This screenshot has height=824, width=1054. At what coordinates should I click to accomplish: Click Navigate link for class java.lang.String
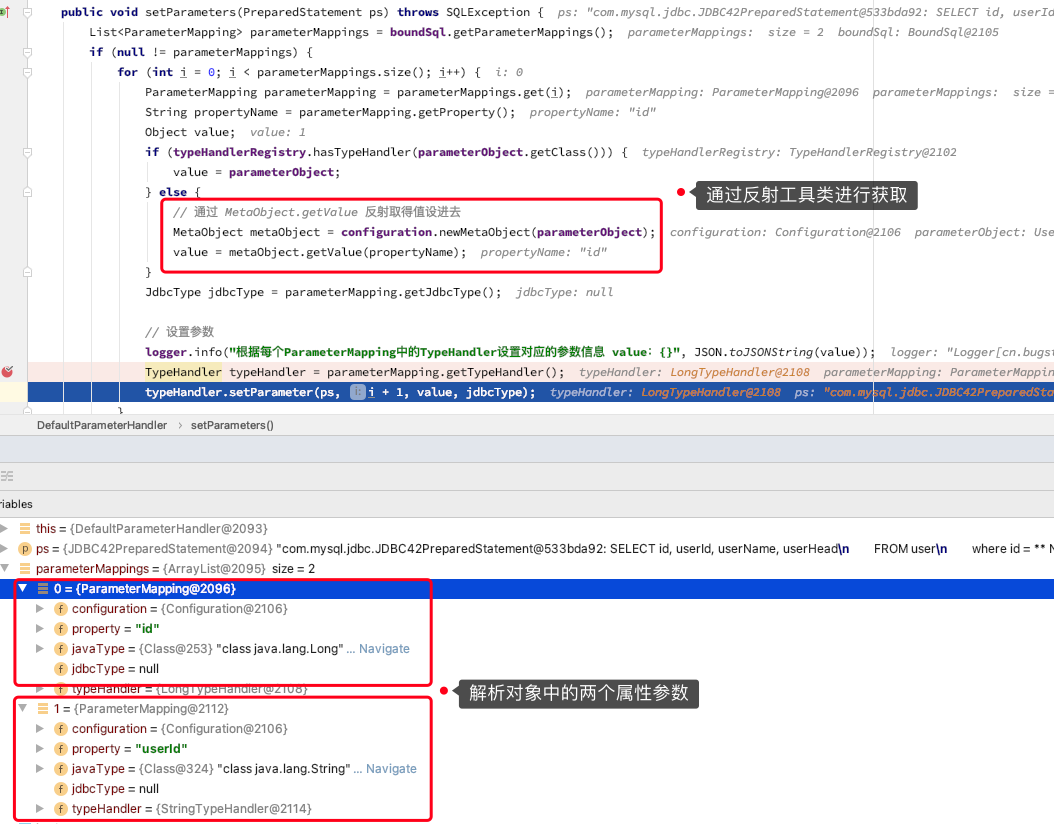click(x=391, y=769)
